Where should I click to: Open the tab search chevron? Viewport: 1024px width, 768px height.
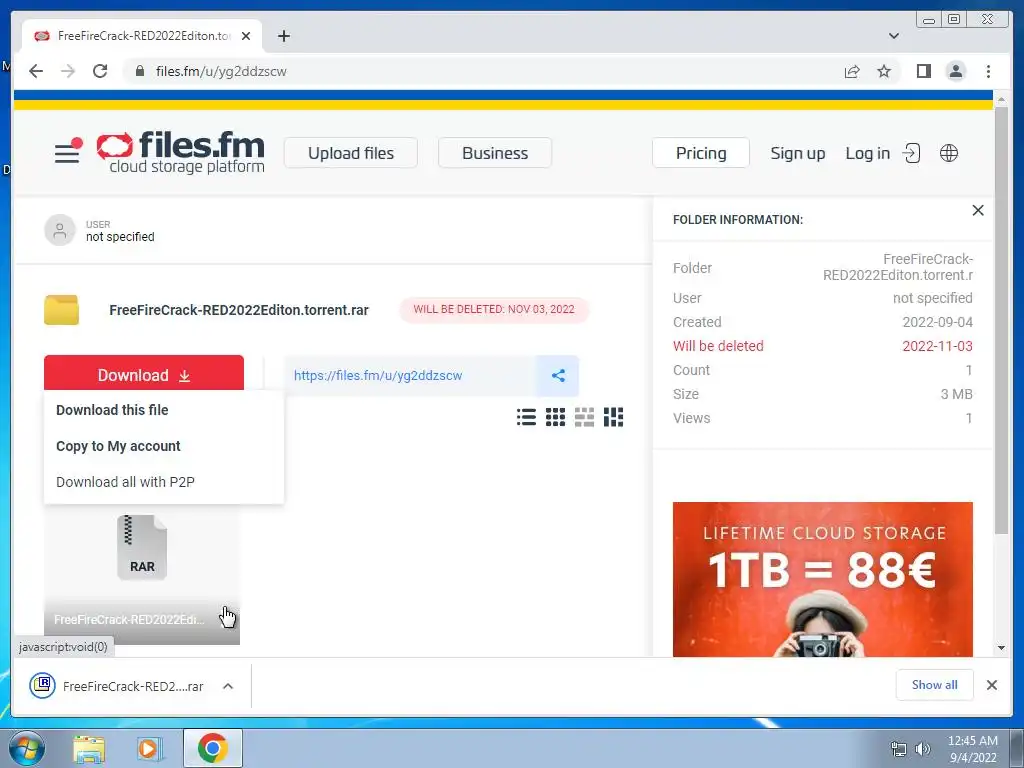click(893, 36)
